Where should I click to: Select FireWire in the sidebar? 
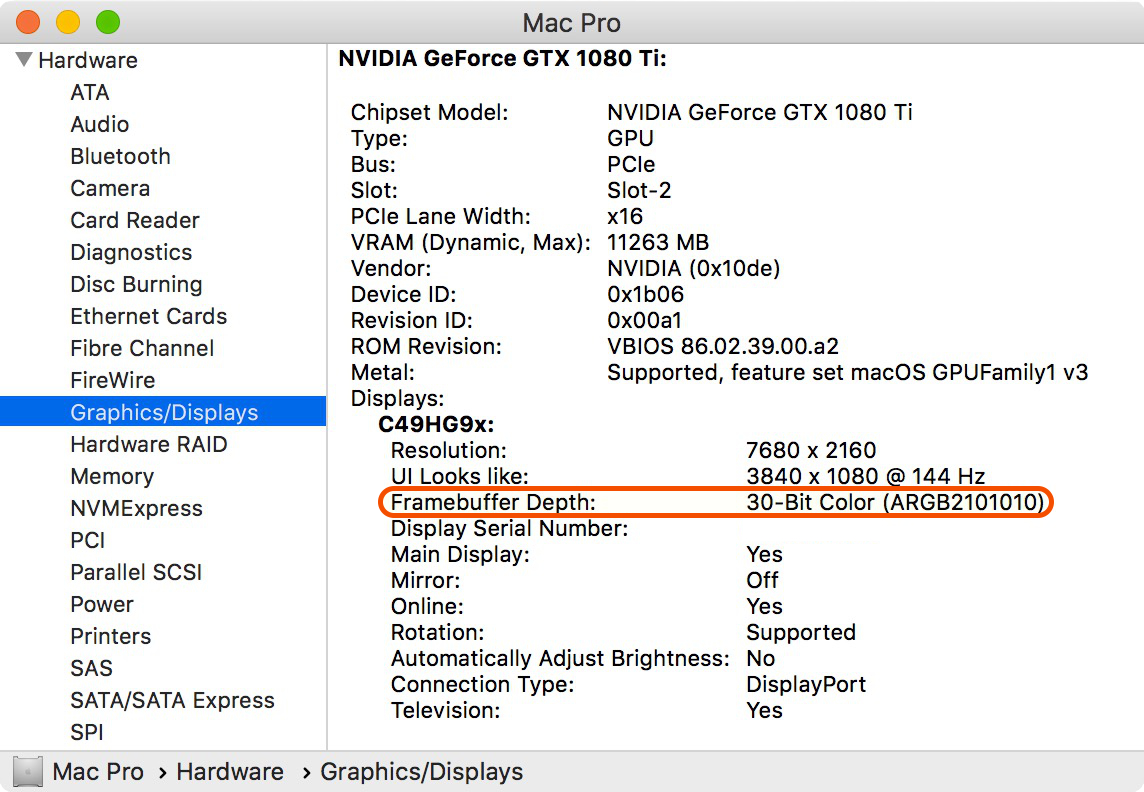click(x=112, y=381)
